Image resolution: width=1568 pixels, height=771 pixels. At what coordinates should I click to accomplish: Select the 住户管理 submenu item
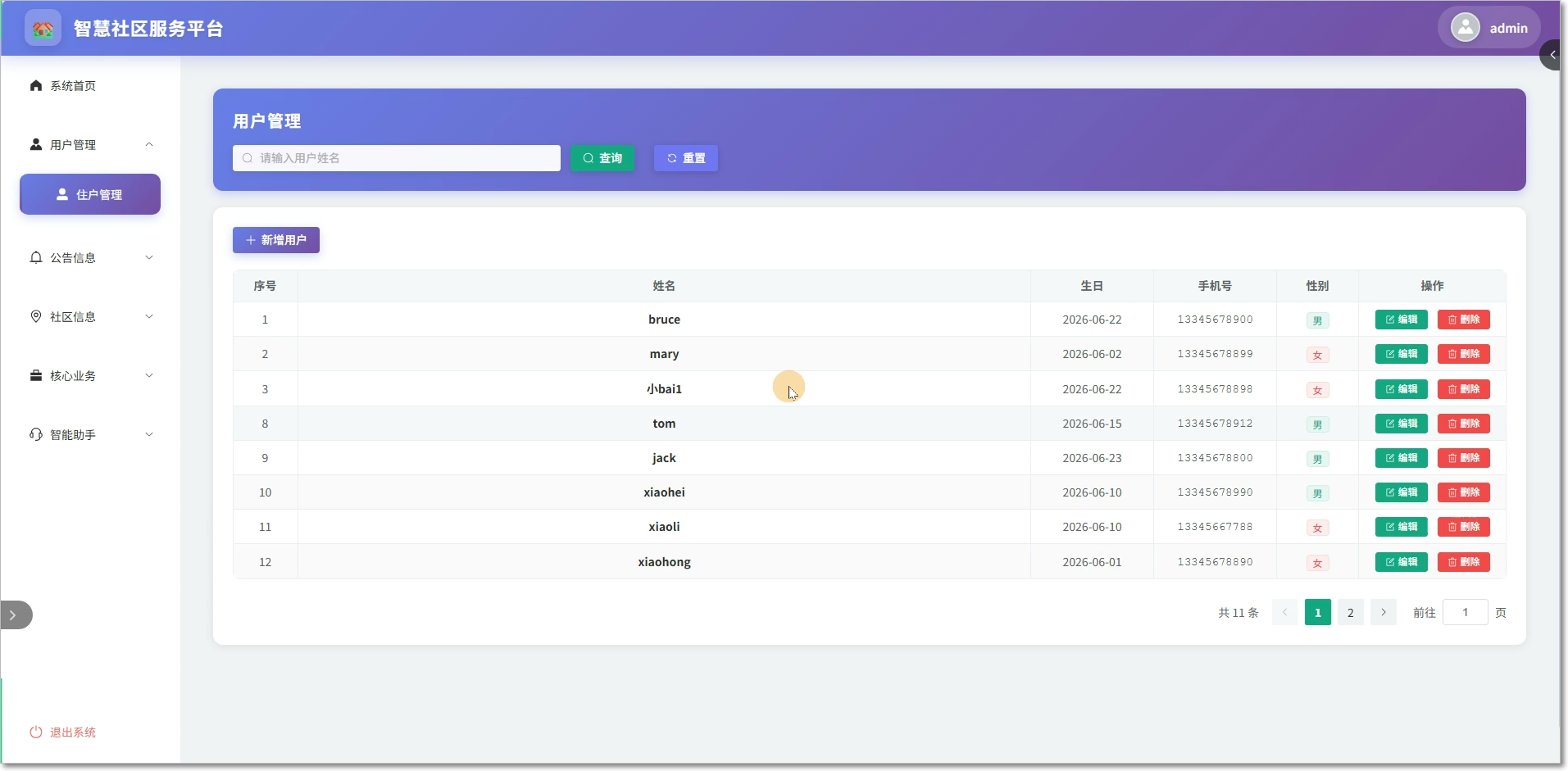(90, 194)
